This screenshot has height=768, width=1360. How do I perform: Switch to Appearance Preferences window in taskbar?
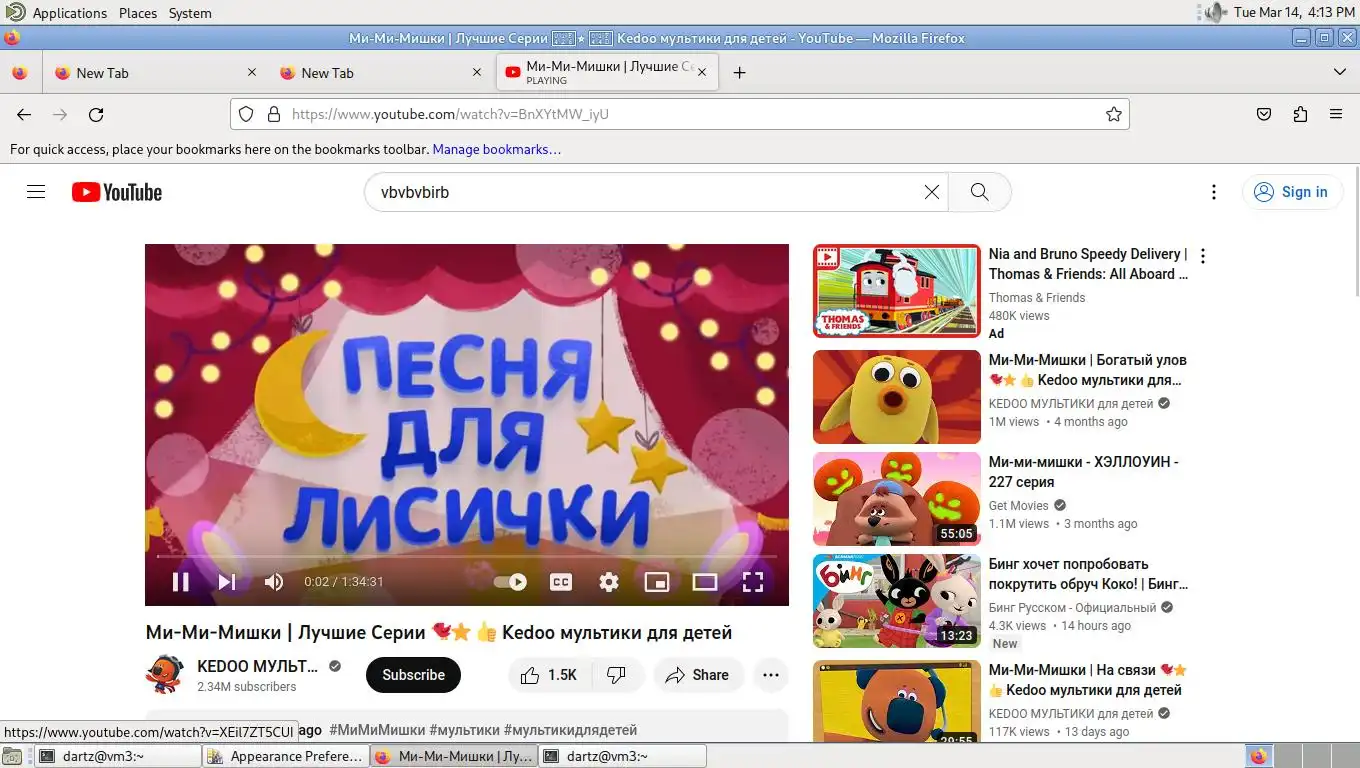click(x=286, y=756)
